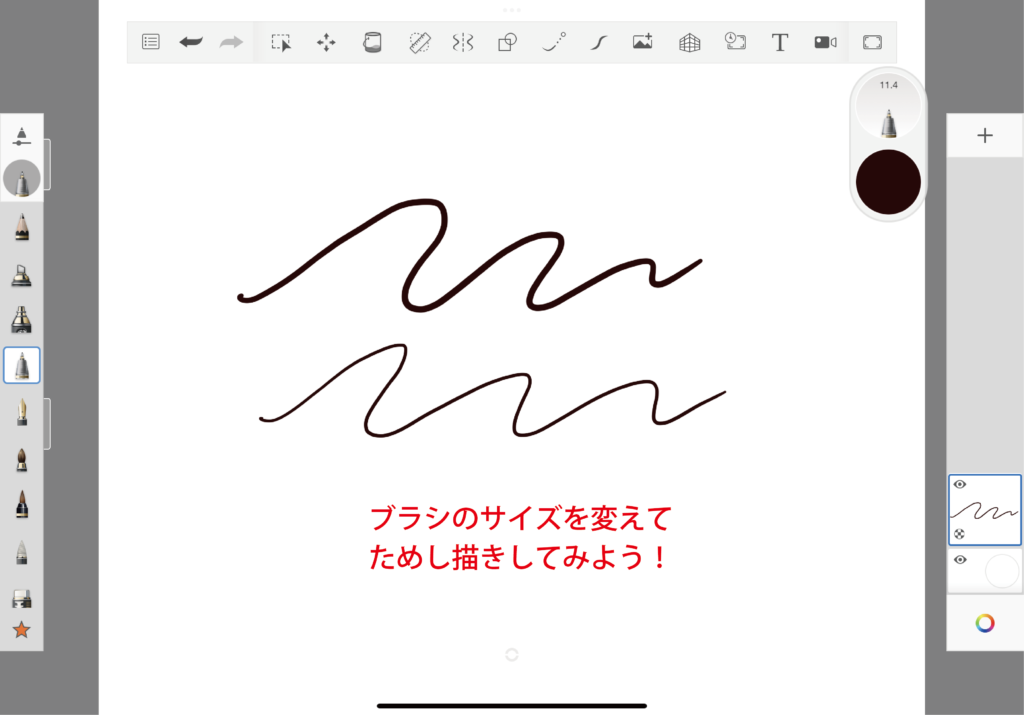This screenshot has height=715, width=1024.
Task: Toggle transparency lock on drawing layer
Action: tap(959, 534)
